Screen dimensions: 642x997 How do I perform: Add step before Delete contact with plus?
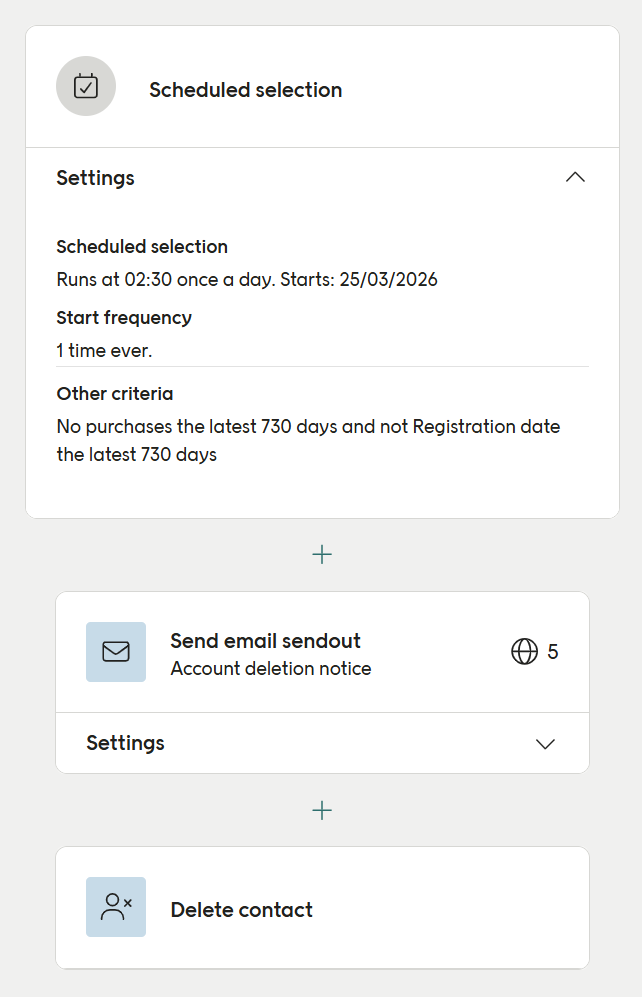[322, 810]
